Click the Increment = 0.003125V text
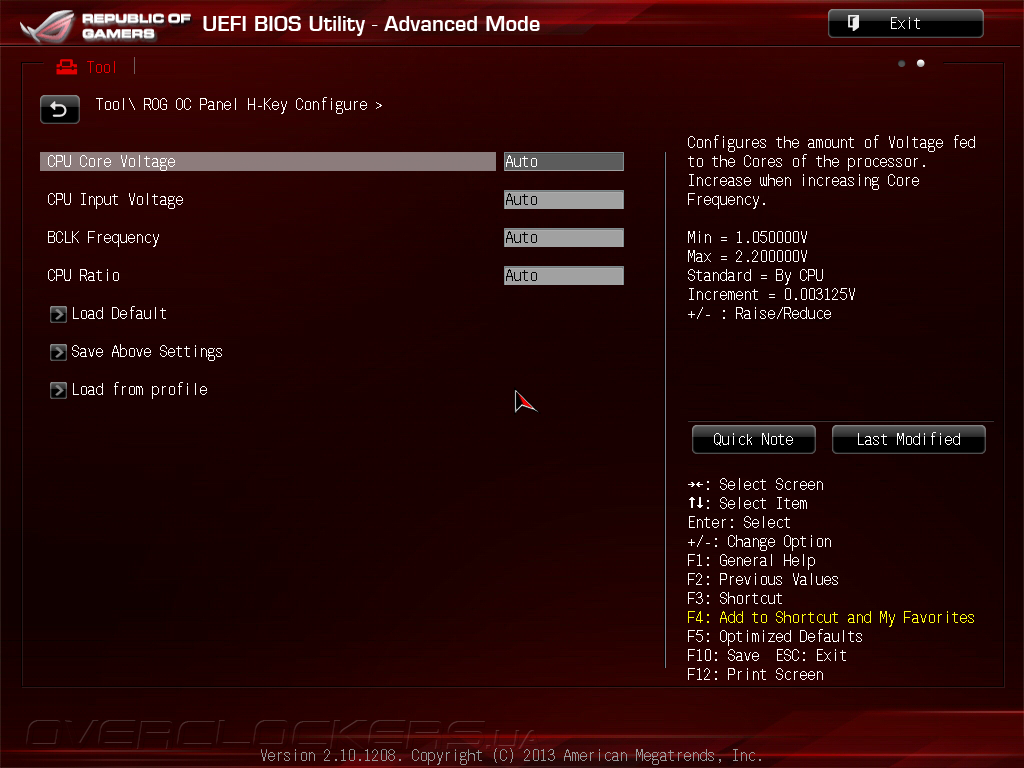Image resolution: width=1024 pixels, height=768 pixels. 771,295
